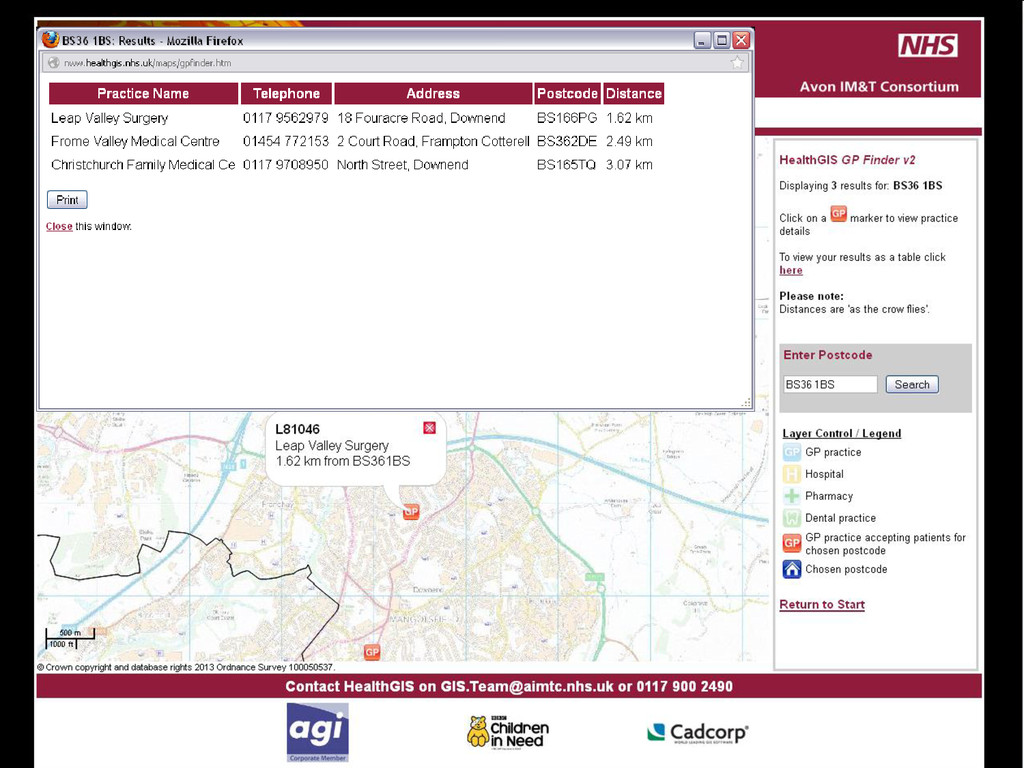Toggle Pharmacy layer icon in legend
This screenshot has height=768, width=1024.
pyautogui.click(x=792, y=496)
